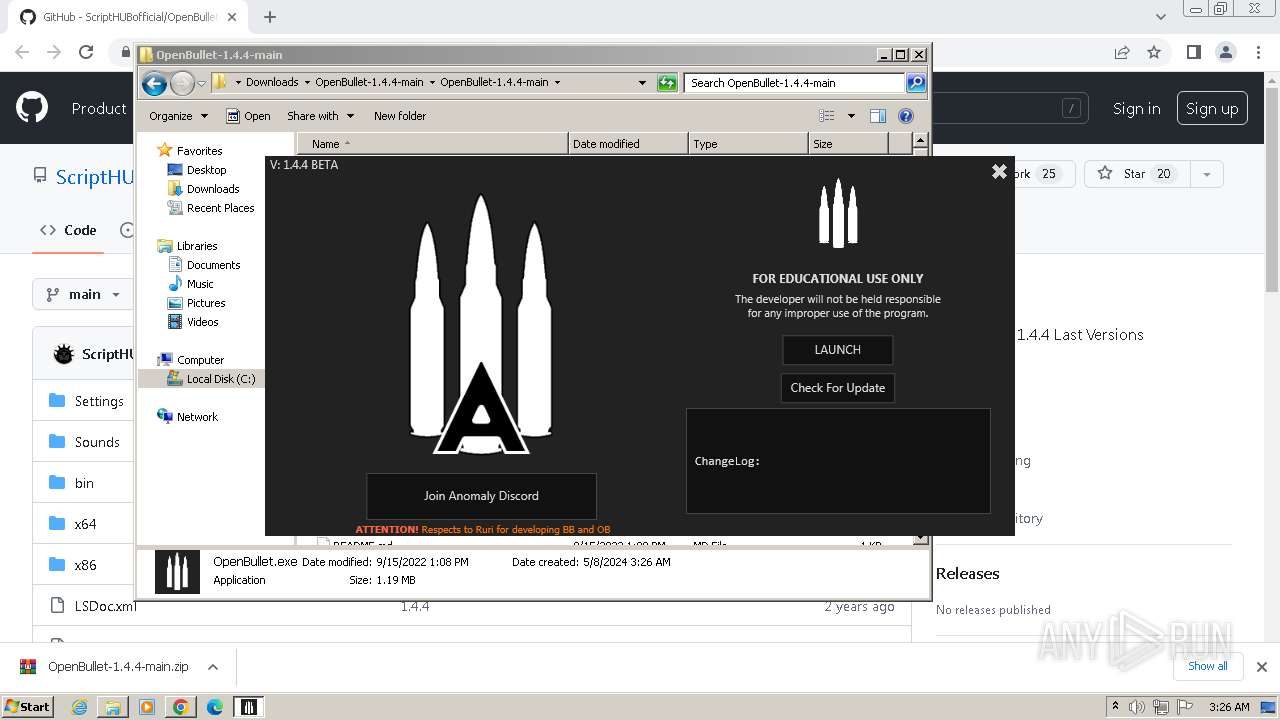Screen dimensions: 1280x720
Task: Click Open in the Explorer toolbar
Action: (x=248, y=116)
